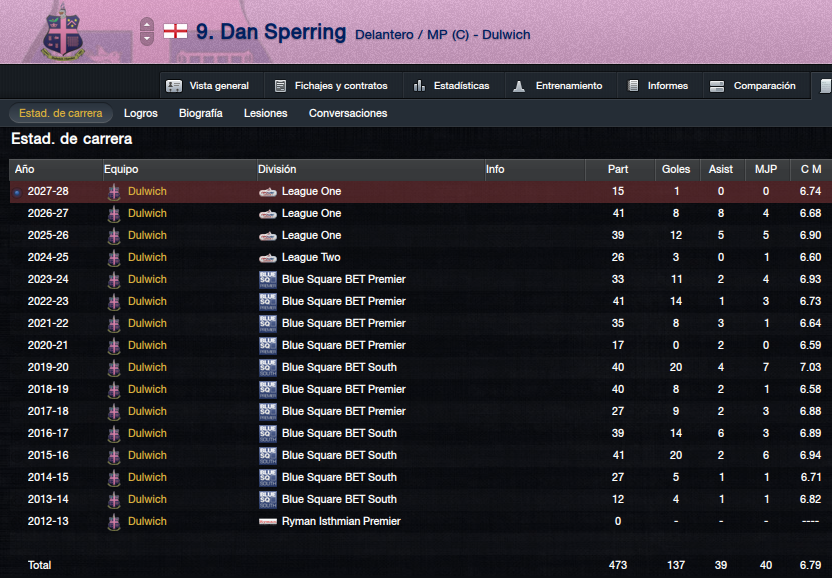Click the Dulwich club crest in header

coord(63,33)
